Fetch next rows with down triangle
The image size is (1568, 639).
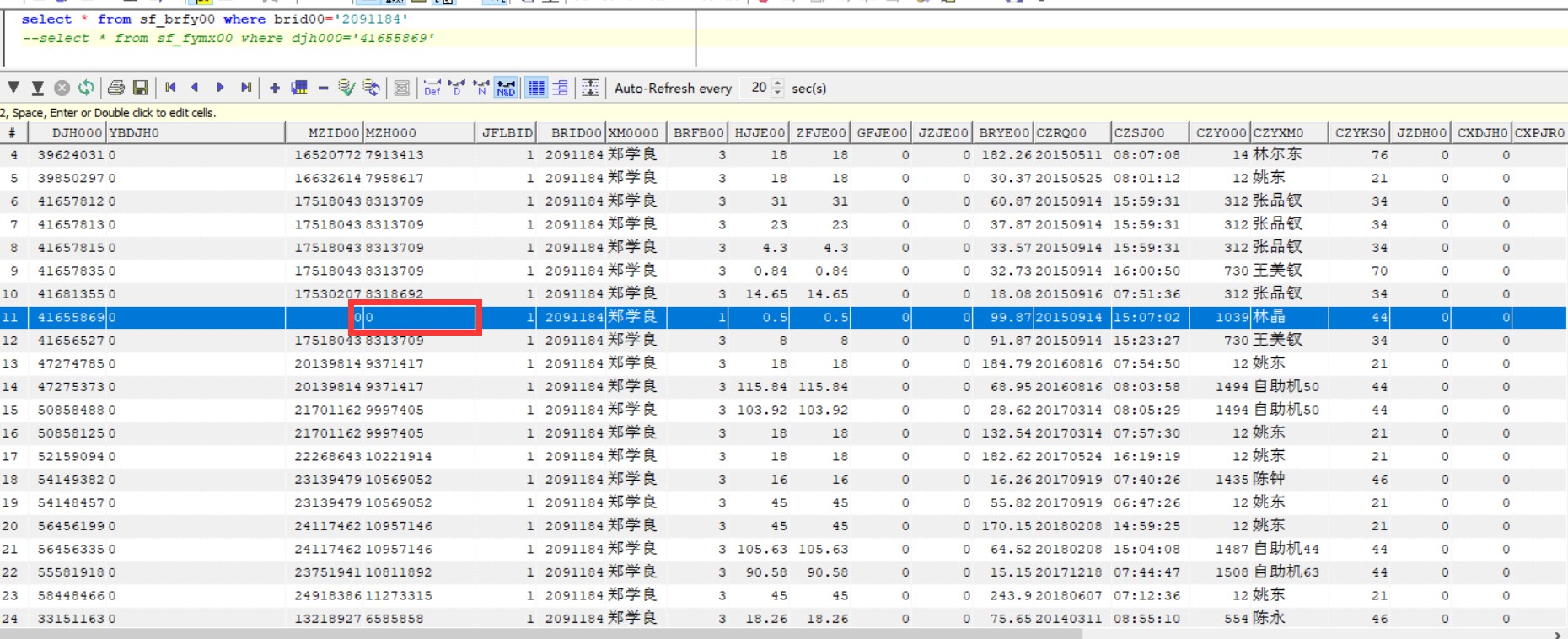point(13,88)
